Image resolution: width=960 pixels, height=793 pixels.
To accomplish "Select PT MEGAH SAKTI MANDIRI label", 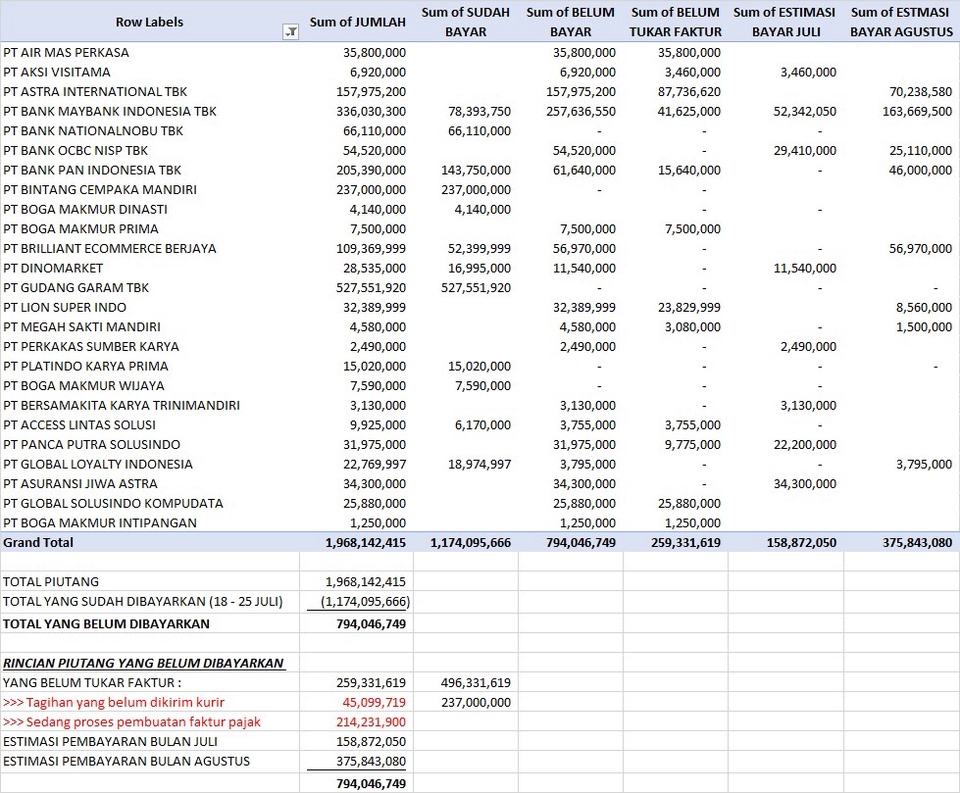I will coord(81,327).
